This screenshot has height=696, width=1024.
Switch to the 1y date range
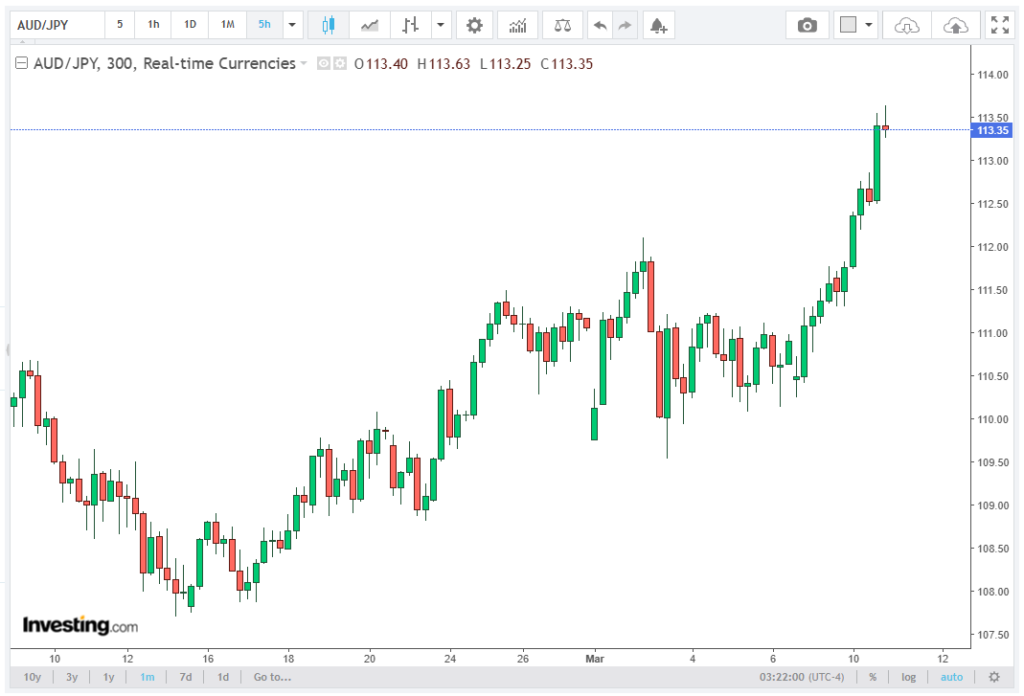pyautogui.click(x=108, y=677)
